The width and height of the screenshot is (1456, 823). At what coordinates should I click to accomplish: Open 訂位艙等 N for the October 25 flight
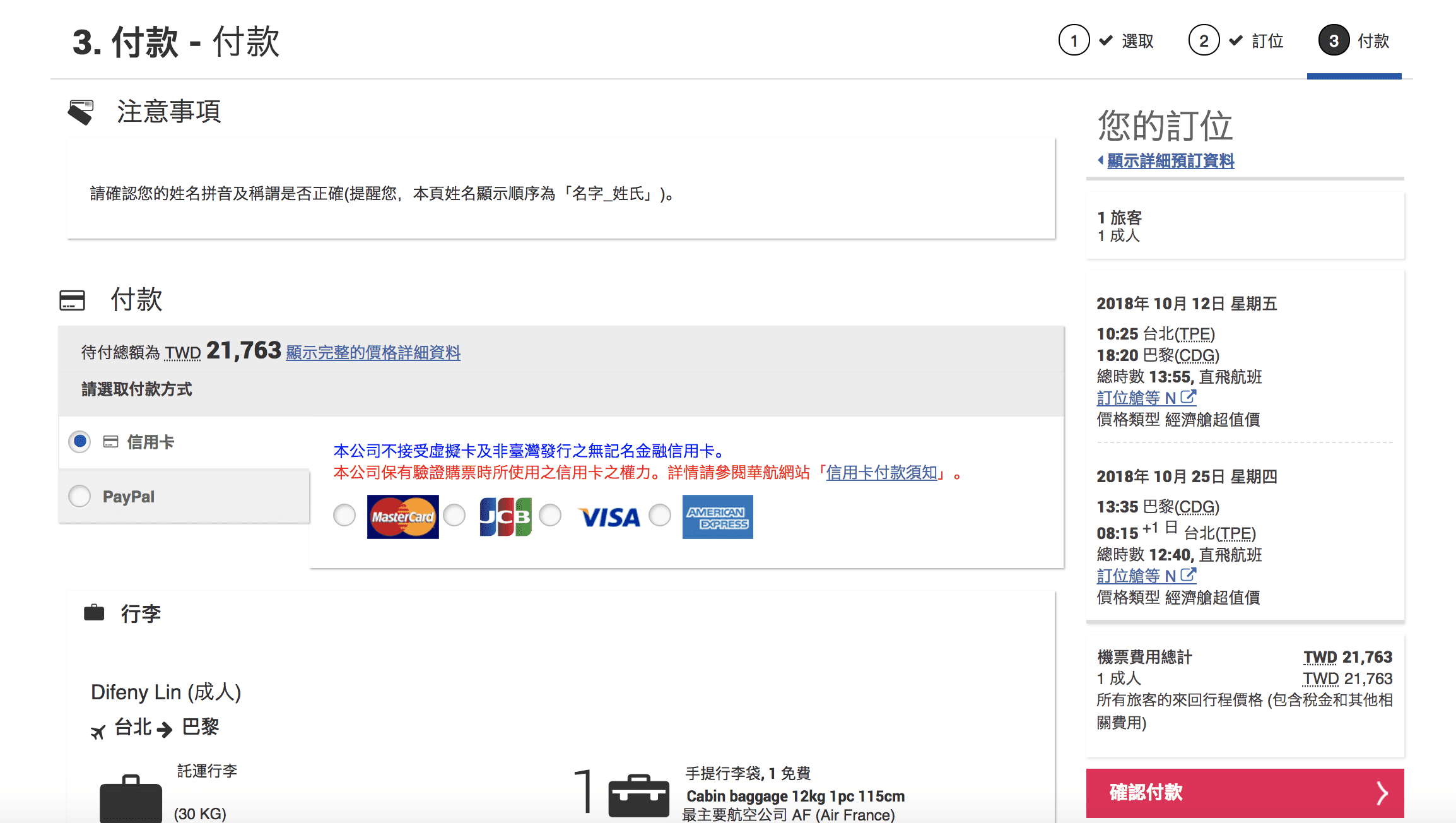1146,576
